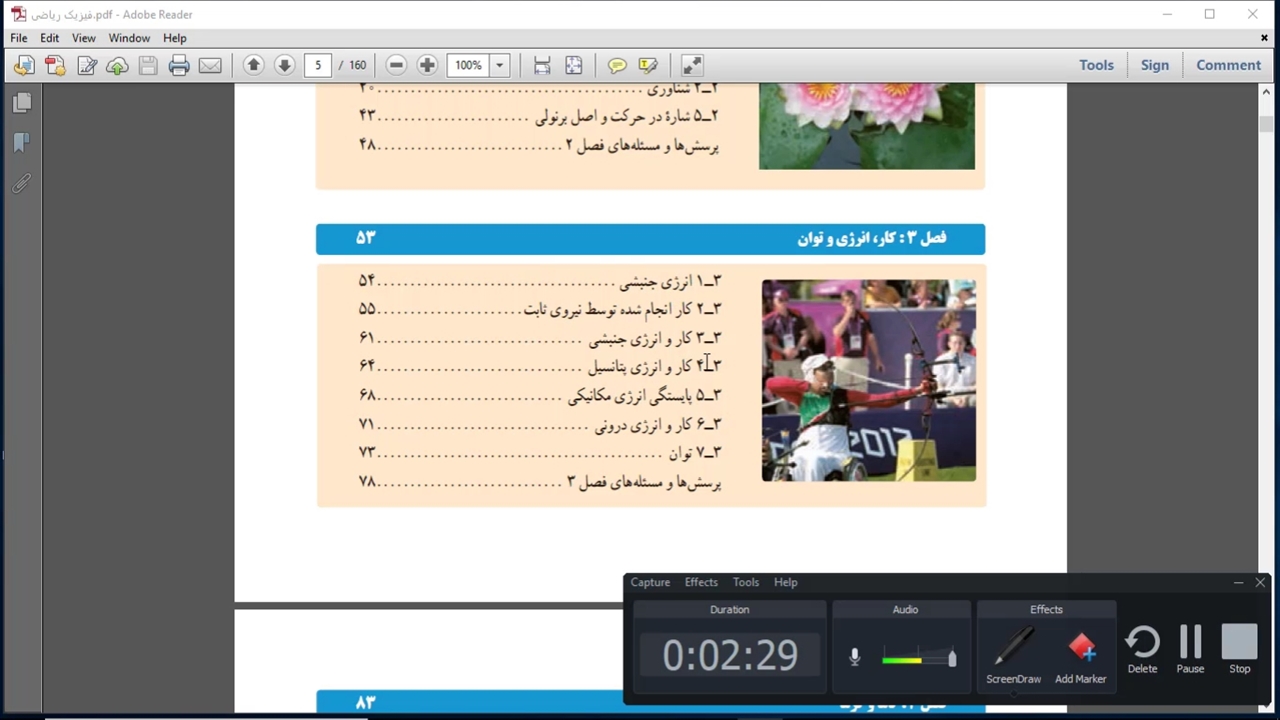
Task: Mute the recorder microphone
Action: tap(854, 657)
